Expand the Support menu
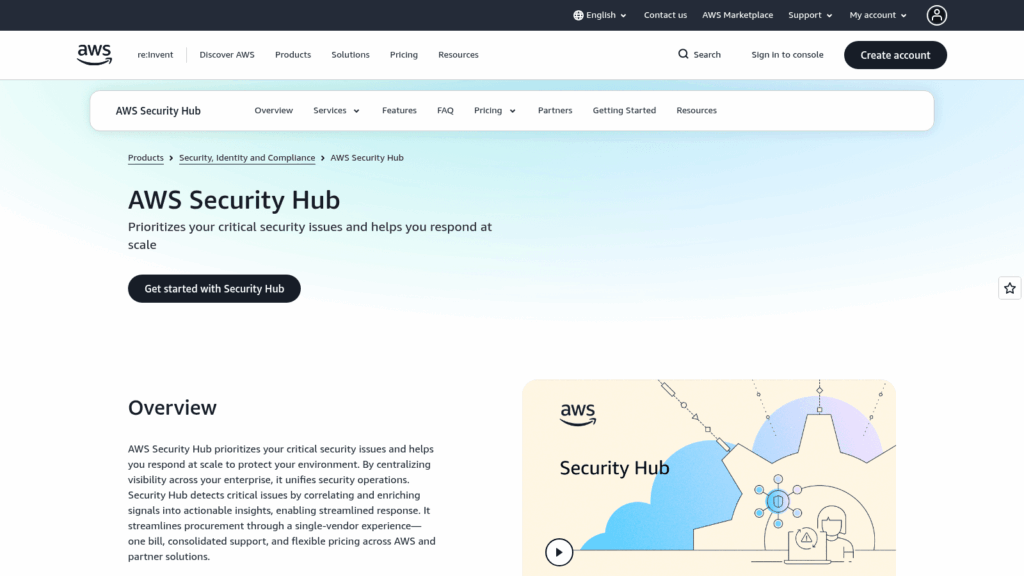 point(810,15)
